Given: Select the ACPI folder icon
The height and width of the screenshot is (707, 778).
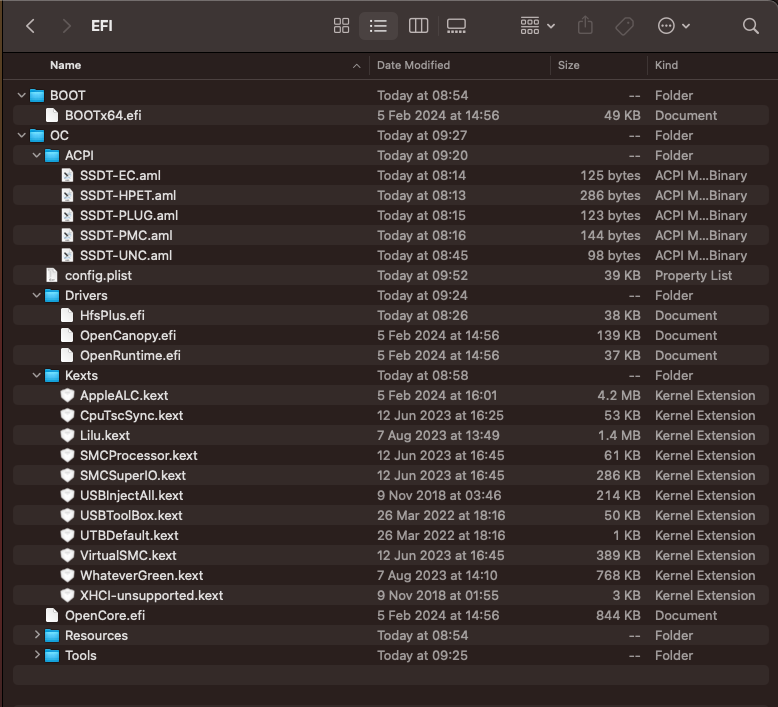Looking at the screenshot, I should click(52, 155).
